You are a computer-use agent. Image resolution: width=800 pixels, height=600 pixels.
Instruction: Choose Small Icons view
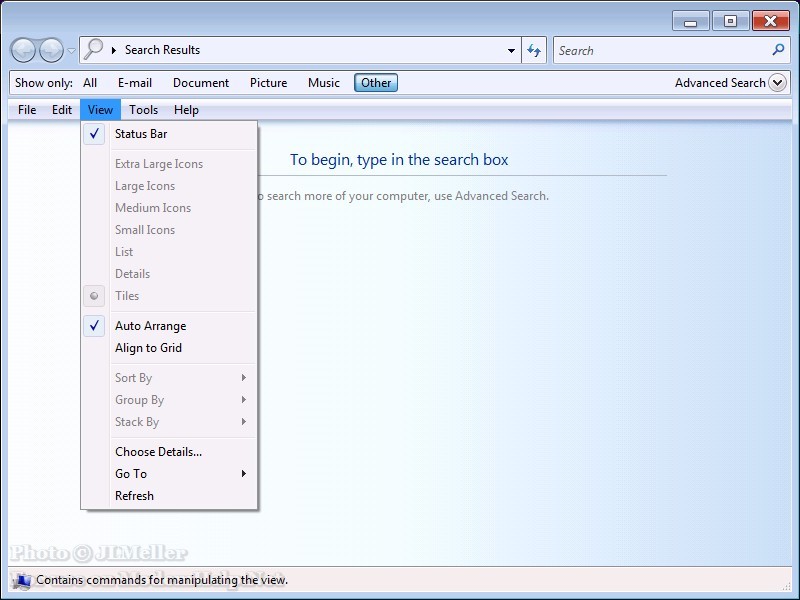169,230
